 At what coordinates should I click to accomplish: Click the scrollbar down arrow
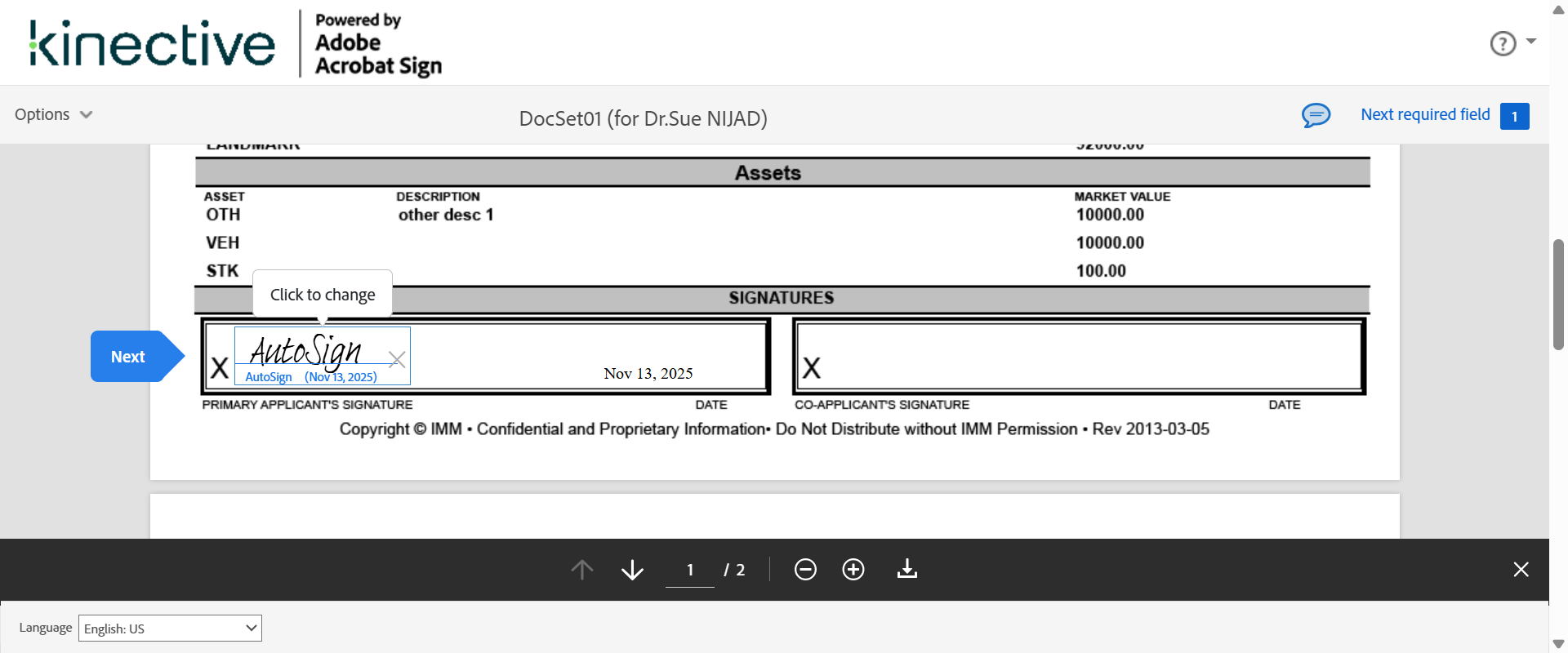point(1558,644)
